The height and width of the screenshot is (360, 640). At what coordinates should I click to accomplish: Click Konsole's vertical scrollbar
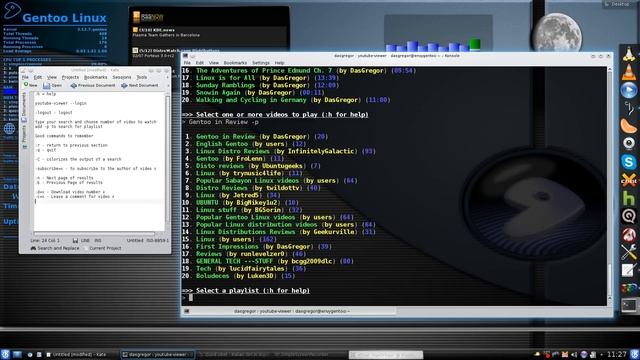609,186
